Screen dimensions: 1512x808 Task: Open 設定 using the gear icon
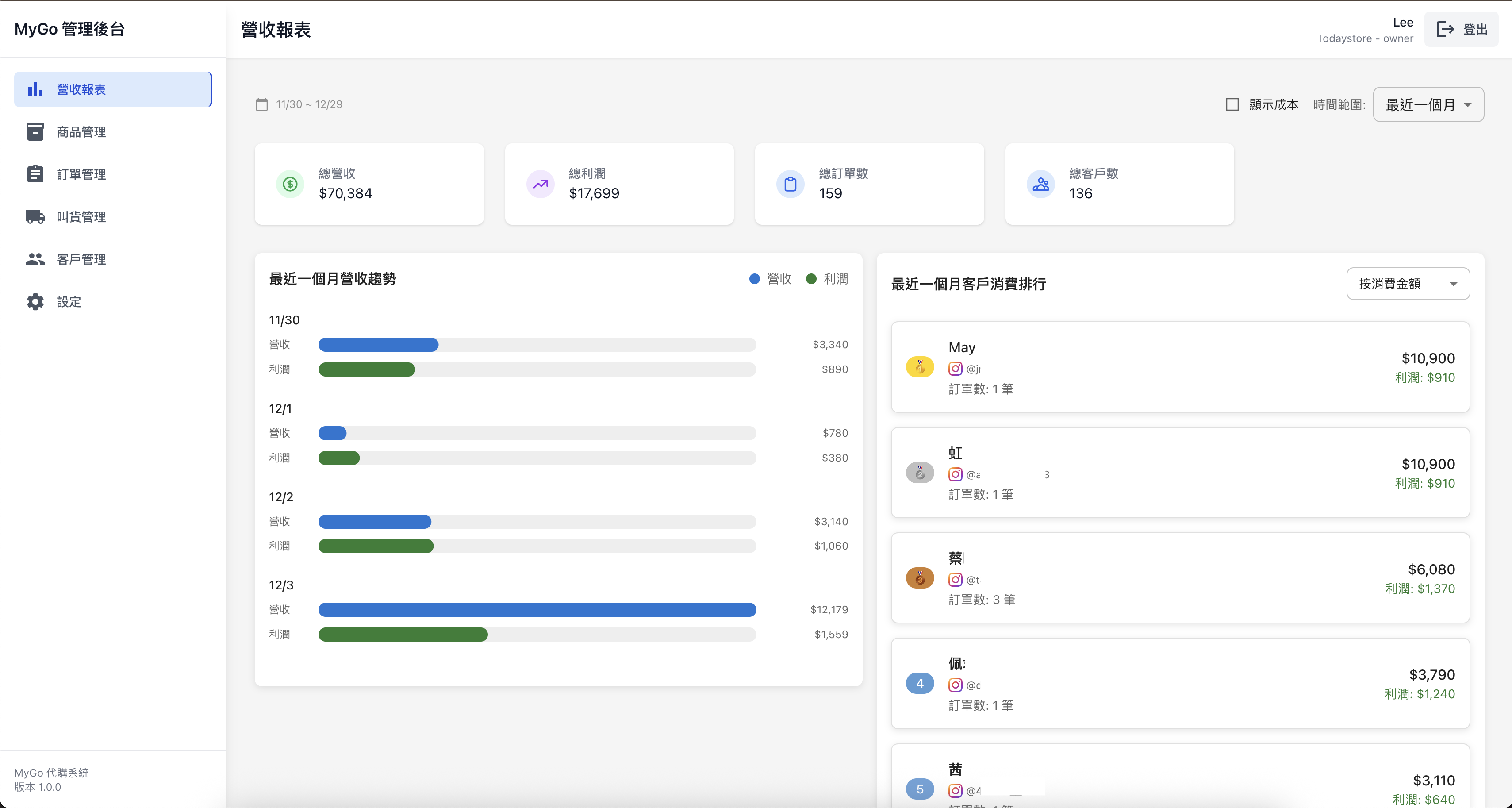(x=35, y=301)
